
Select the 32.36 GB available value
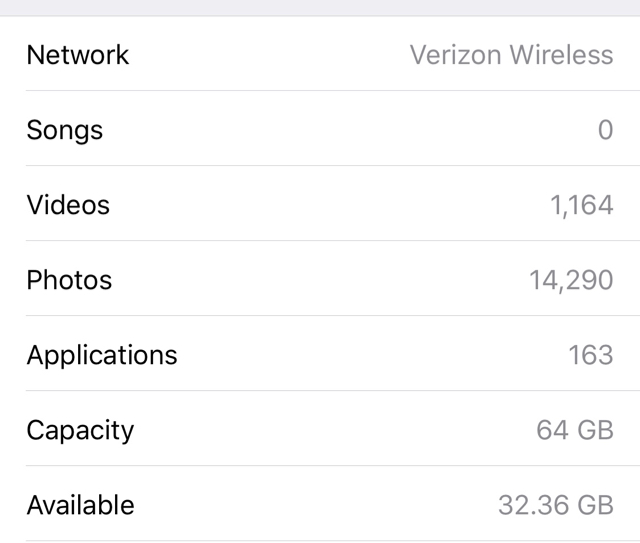(555, 505)
